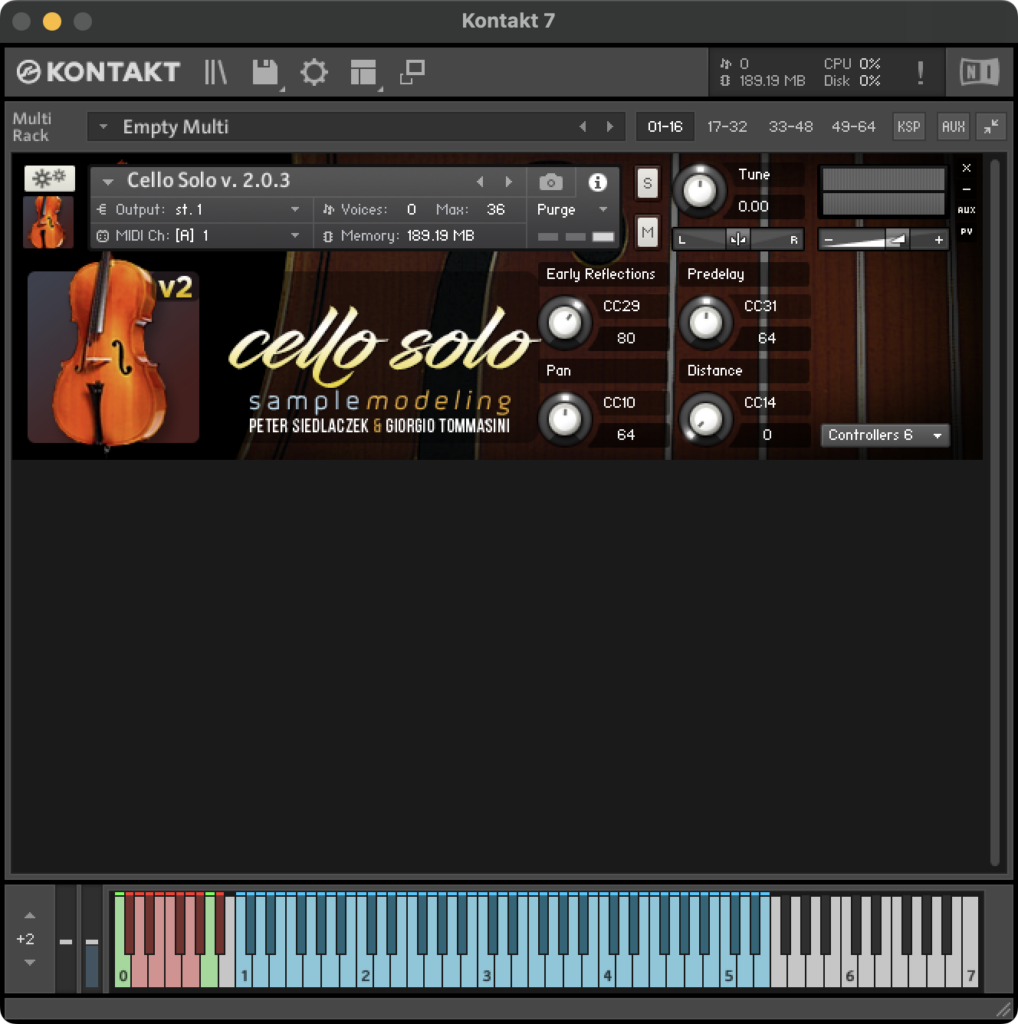Open the Controllers 6 dropdown
Image resolution: width=1018 pixels, height=1024 pixels.
coord(885,435)
